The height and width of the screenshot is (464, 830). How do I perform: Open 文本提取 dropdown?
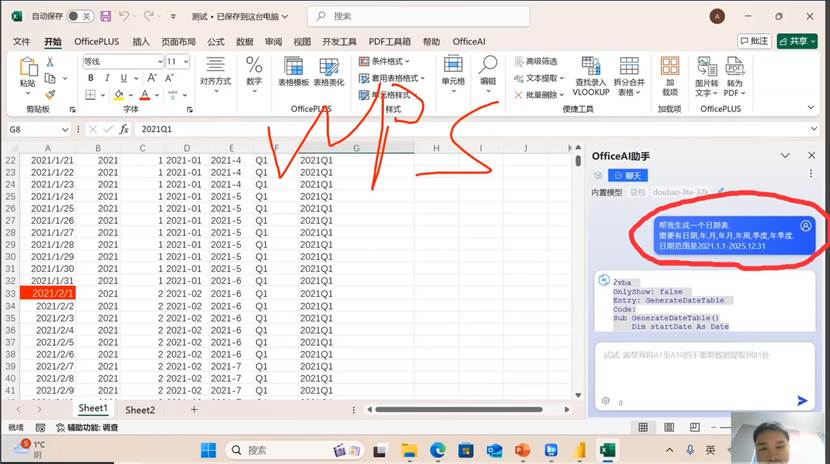[x=539, y=78]
